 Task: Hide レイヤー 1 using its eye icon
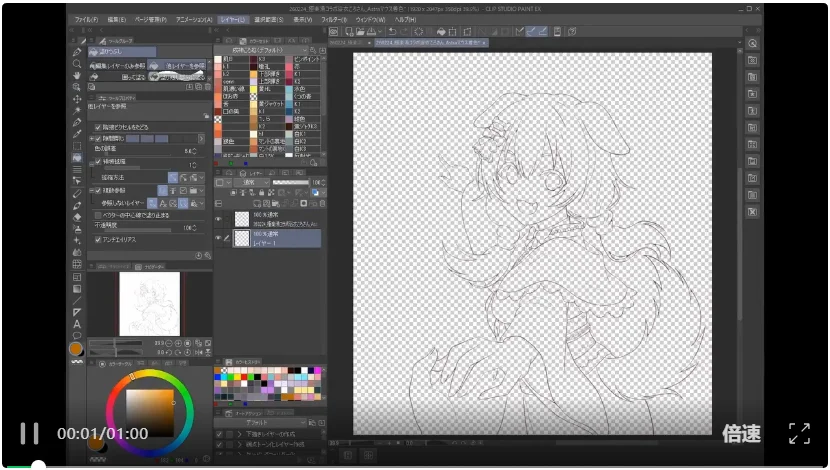coord(218,238)
